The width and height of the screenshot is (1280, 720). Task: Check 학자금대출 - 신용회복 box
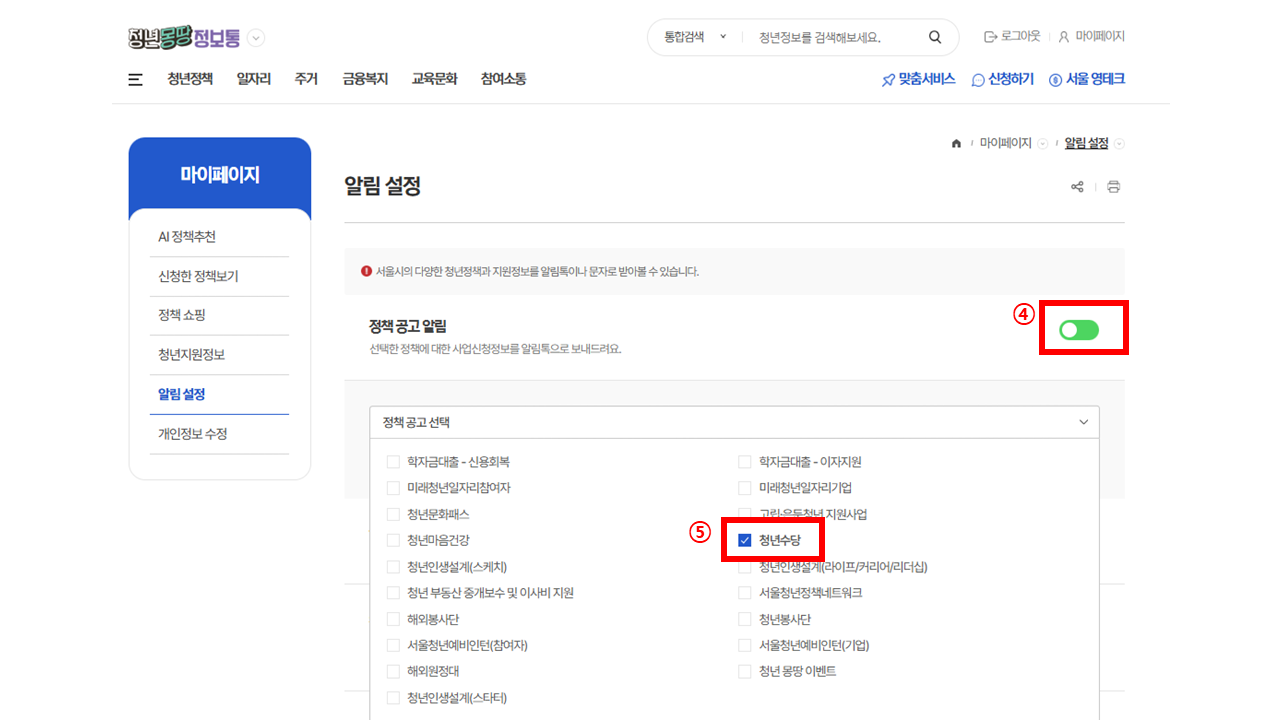point(393,462)
